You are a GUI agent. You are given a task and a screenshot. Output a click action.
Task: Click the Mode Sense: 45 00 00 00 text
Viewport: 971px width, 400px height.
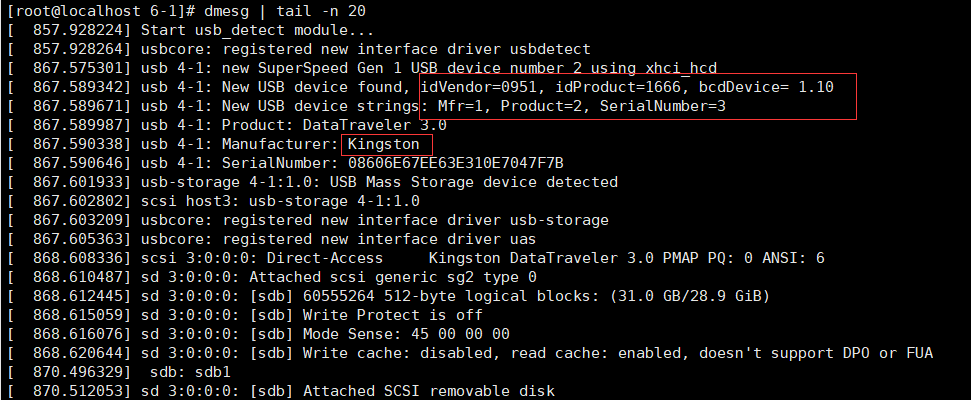[x=406, y=334]
